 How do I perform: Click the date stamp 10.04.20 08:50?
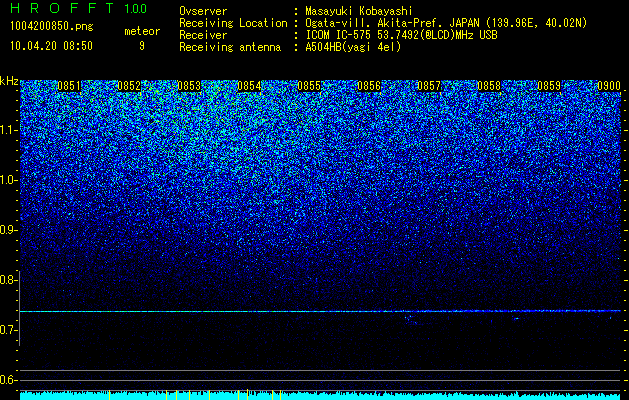[x=51, y=46]
